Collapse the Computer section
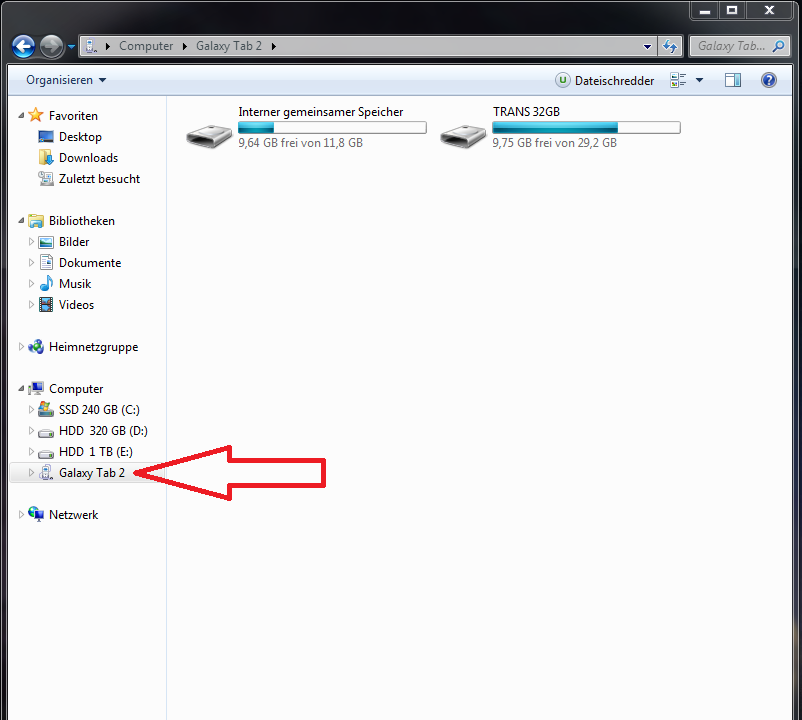Screen dimensions: 802x720 [21, 389]
